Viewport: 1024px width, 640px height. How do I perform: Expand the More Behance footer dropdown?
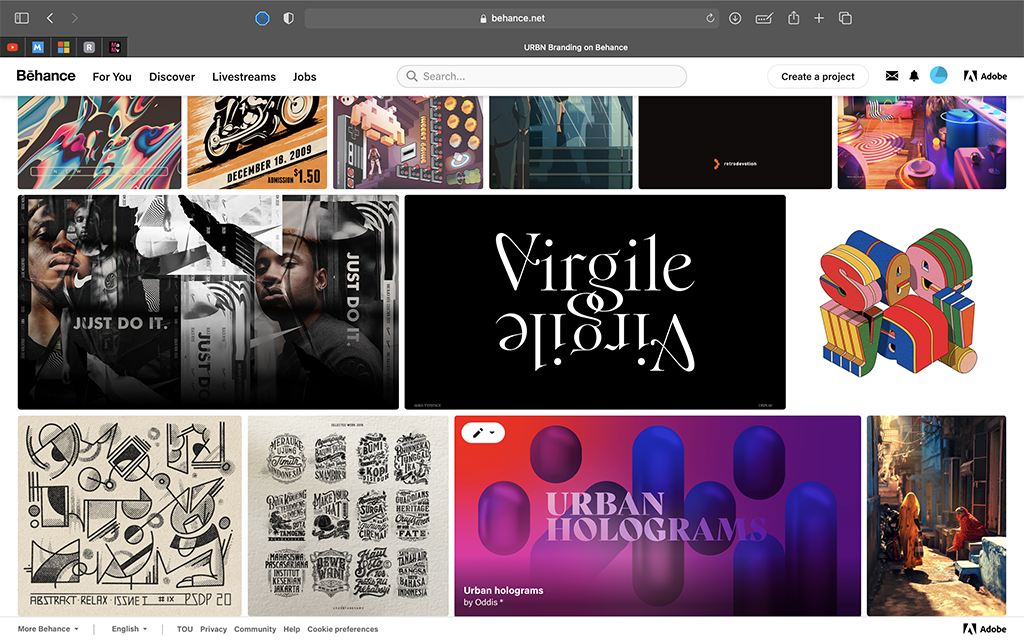coord(48,629)
